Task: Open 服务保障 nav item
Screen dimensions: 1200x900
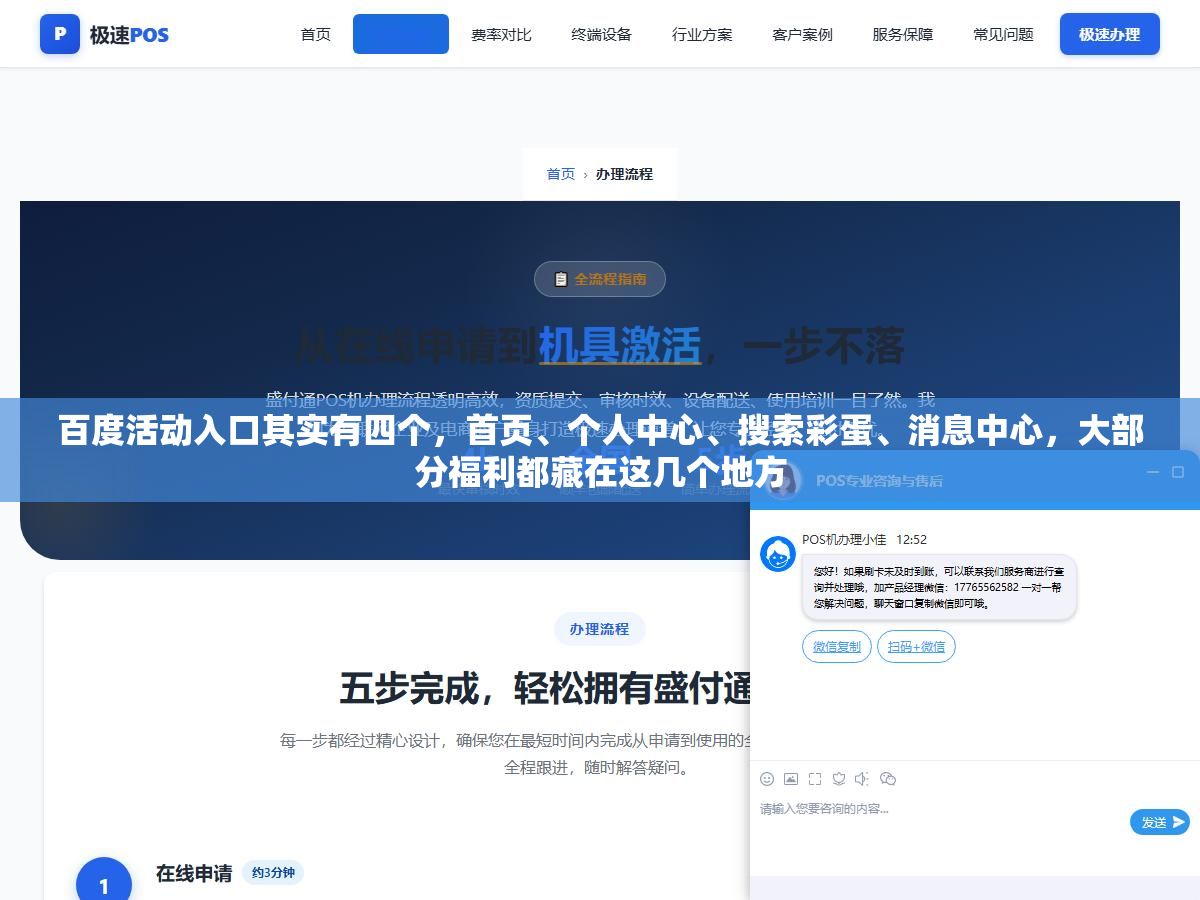Action: point(903,34)
